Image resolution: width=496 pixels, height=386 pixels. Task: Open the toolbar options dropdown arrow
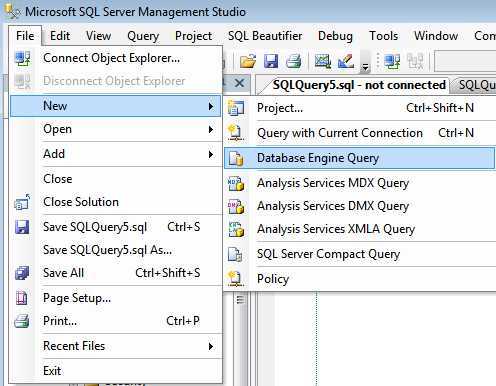pos(365,66)
